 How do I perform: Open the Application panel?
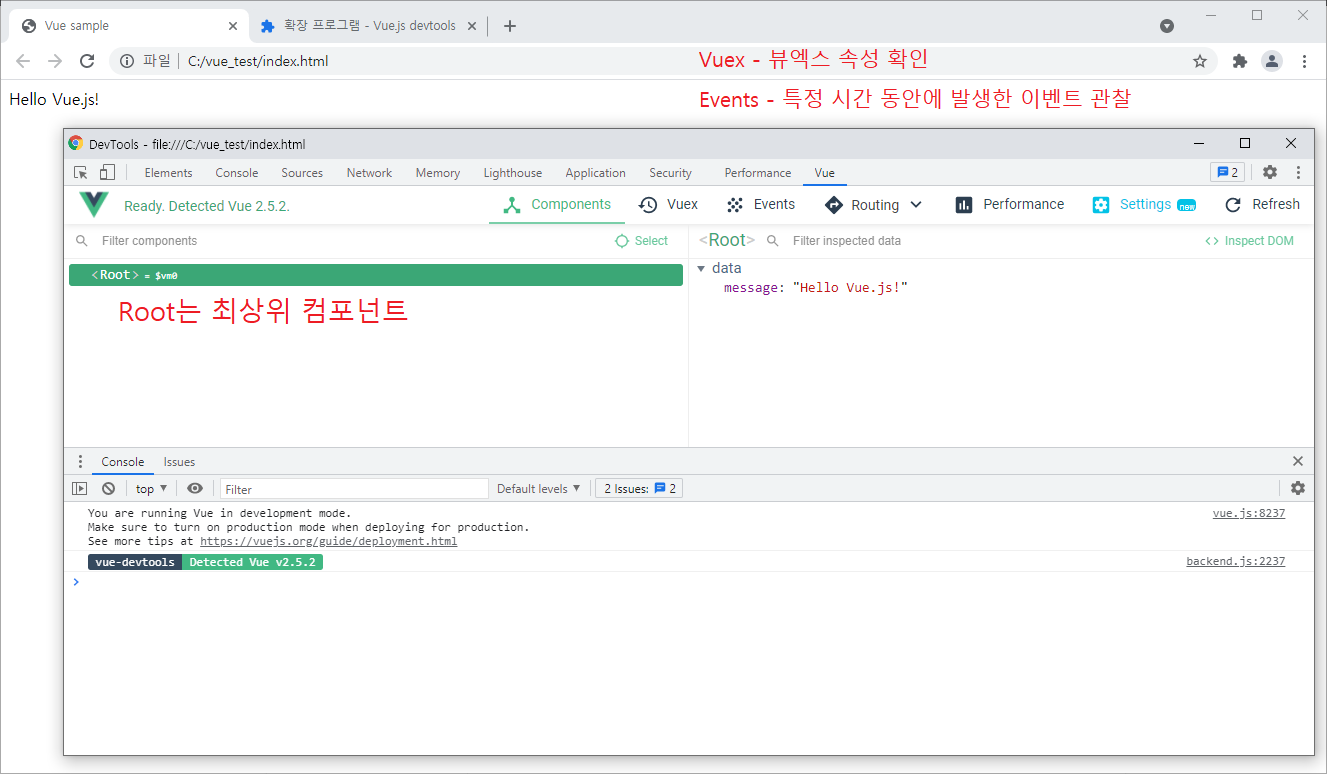(596, 173)
